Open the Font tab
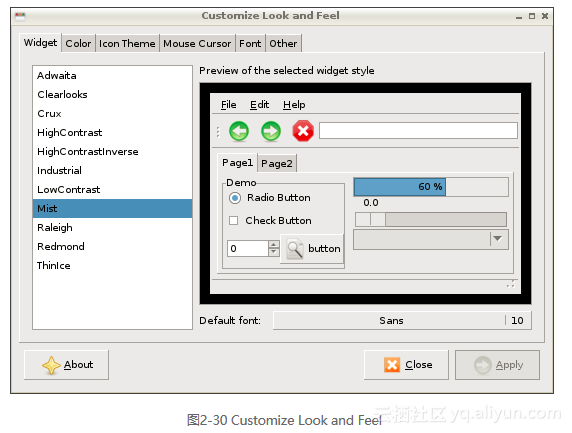 point(250,43)
